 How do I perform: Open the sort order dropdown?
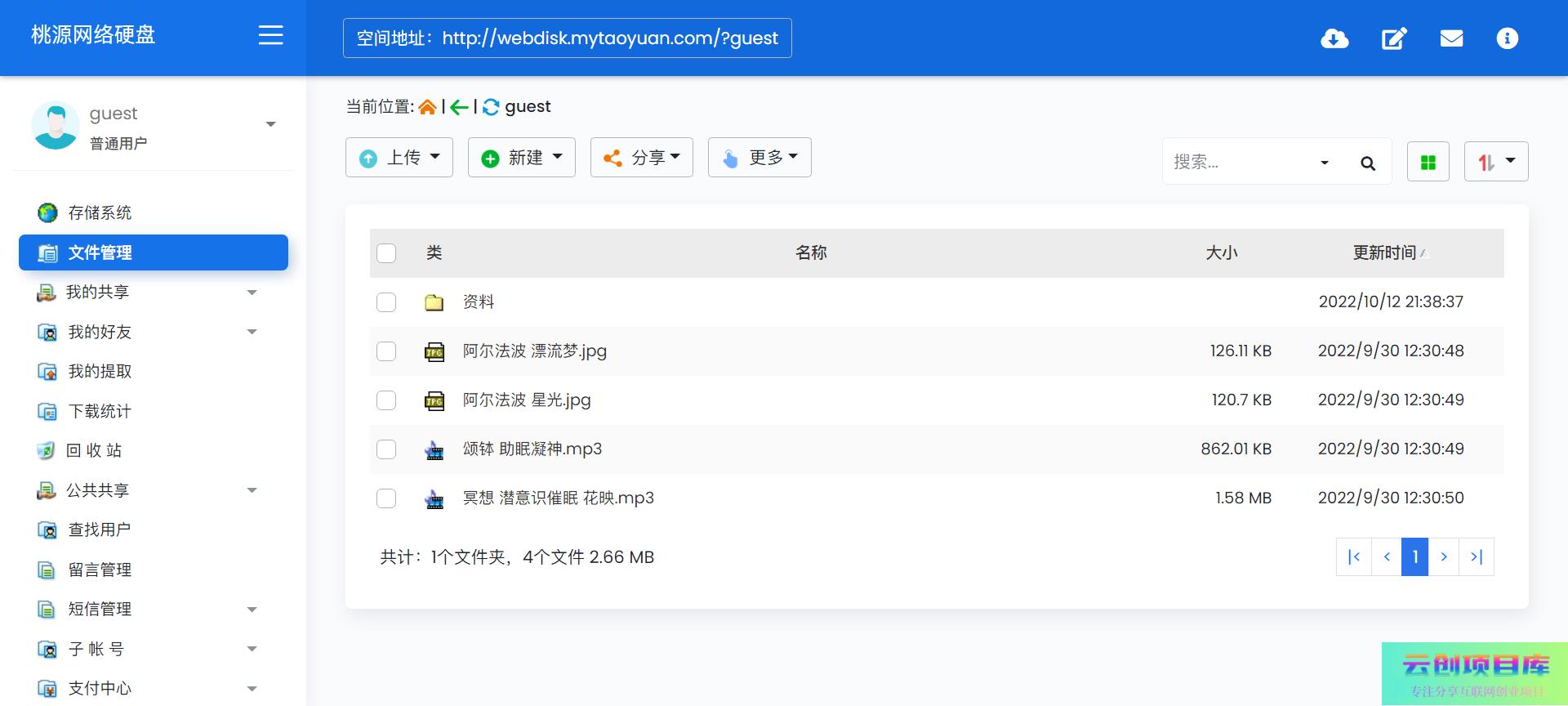pos(1495,162)
